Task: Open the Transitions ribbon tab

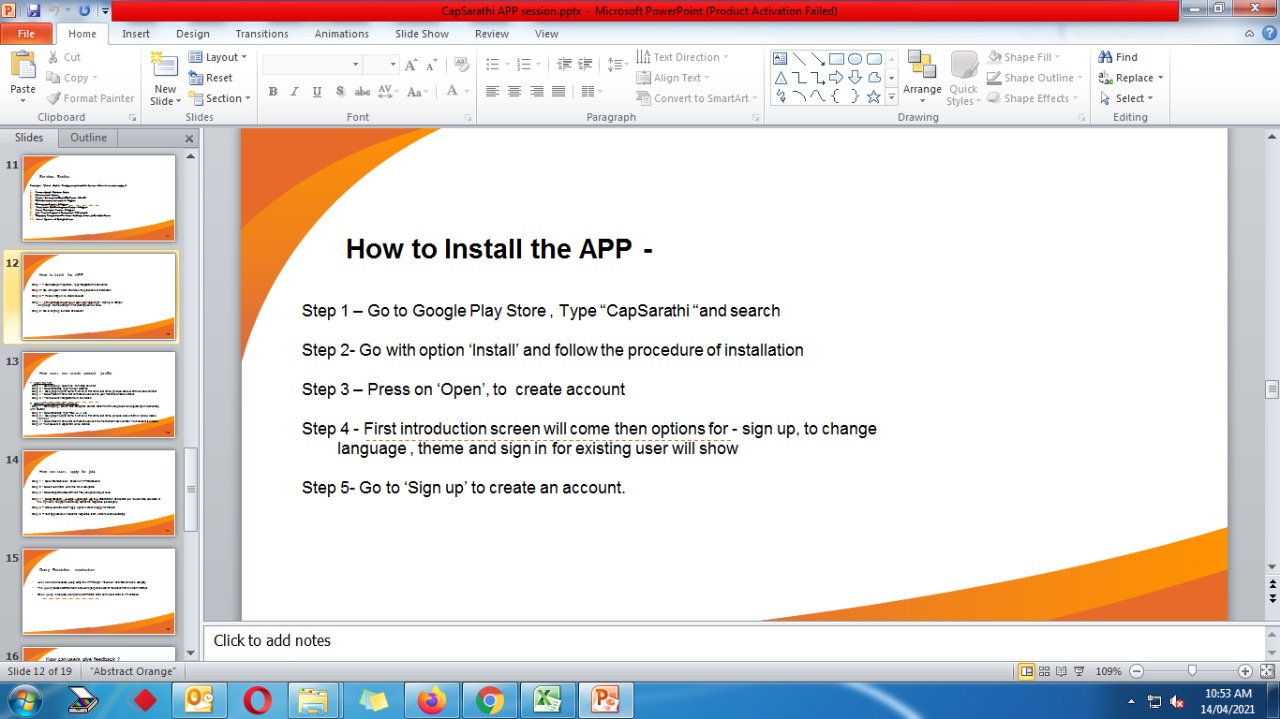Action: click(262, 33)
